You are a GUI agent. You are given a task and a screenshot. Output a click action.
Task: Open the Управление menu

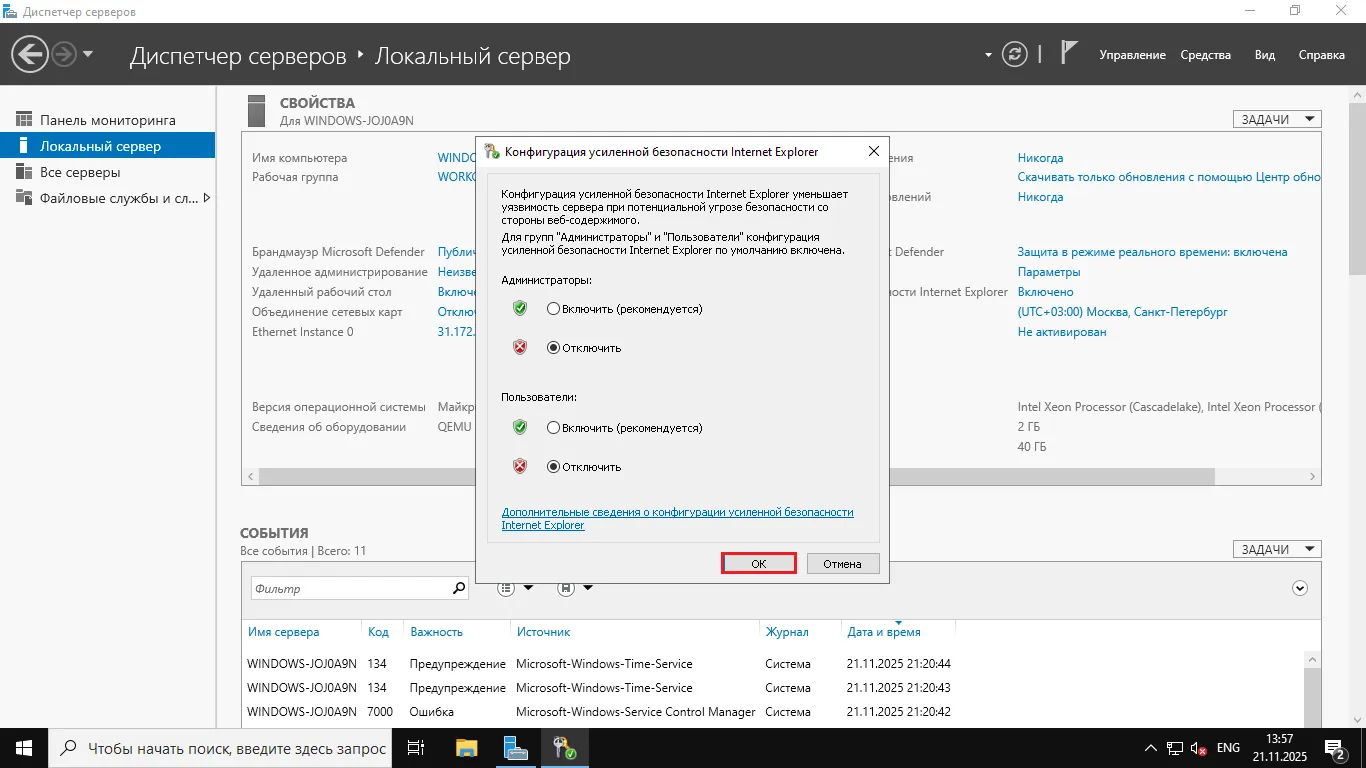tap(1132, 55)
